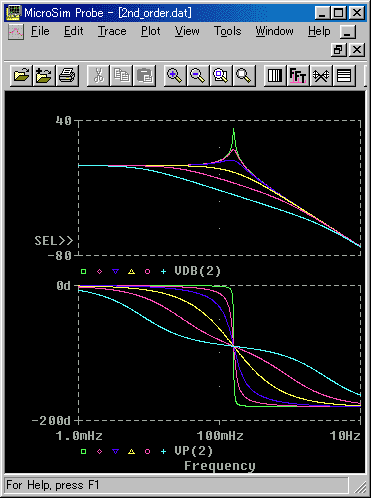Click the green square VDB(2) legend marker
This screenshot has width=371, height=498.
coord(83,272)
